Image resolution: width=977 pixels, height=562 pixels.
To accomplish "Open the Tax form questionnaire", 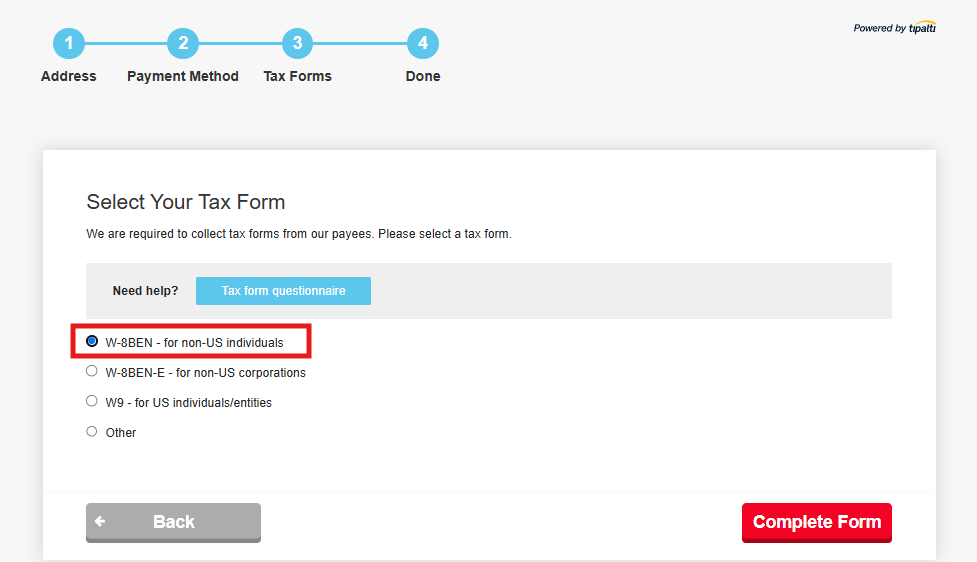I will pos(284,291).
